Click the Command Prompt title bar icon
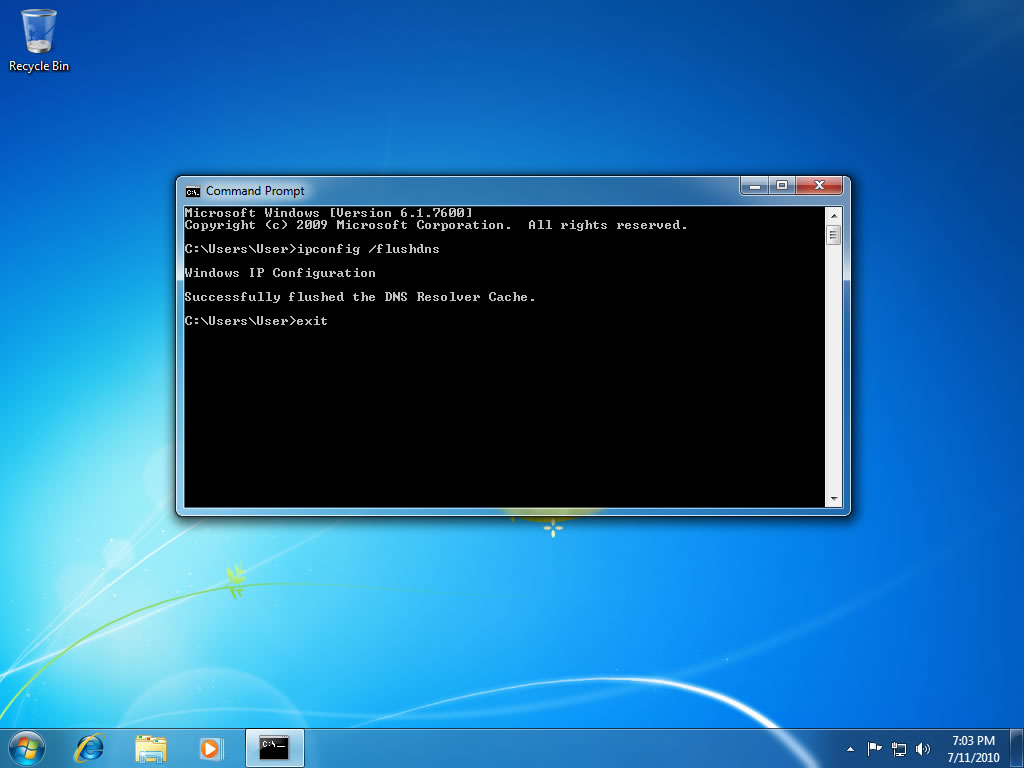Screen dimensions: 1024x768 (191, 190)
